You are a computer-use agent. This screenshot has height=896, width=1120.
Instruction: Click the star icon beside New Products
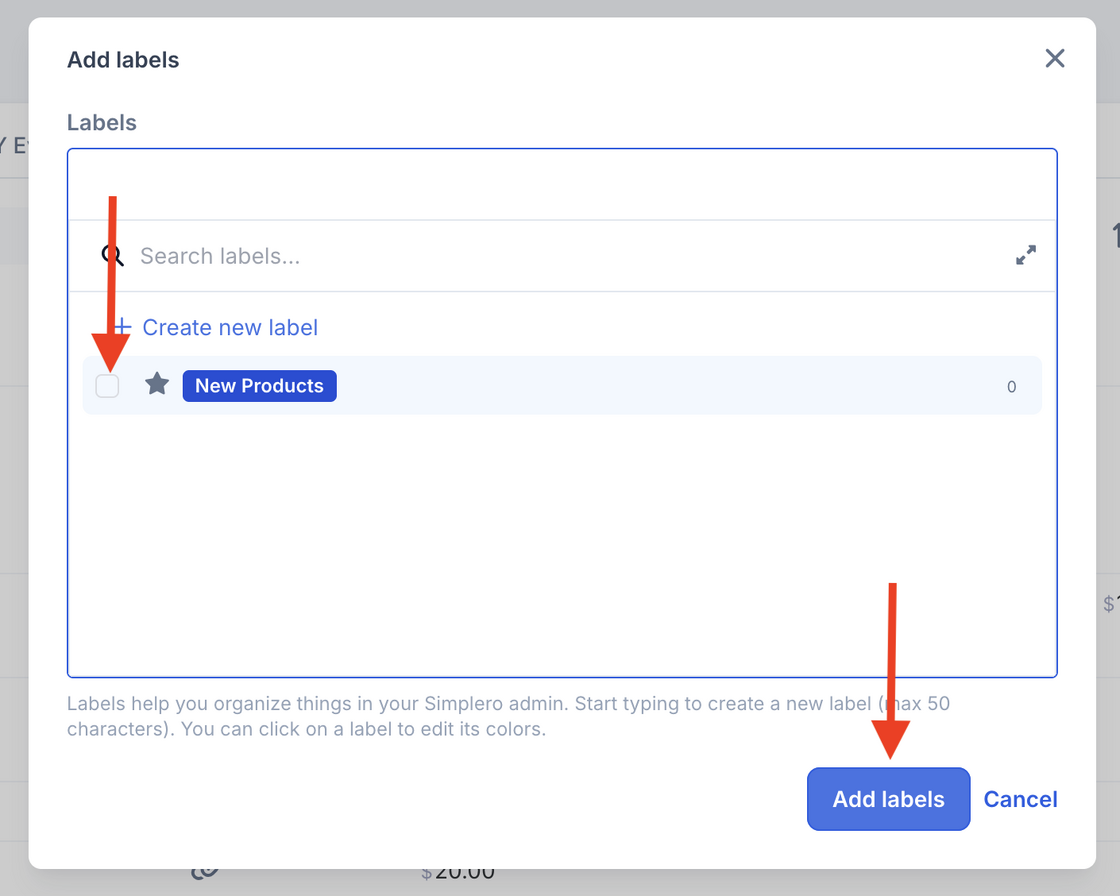coord(157,384)
